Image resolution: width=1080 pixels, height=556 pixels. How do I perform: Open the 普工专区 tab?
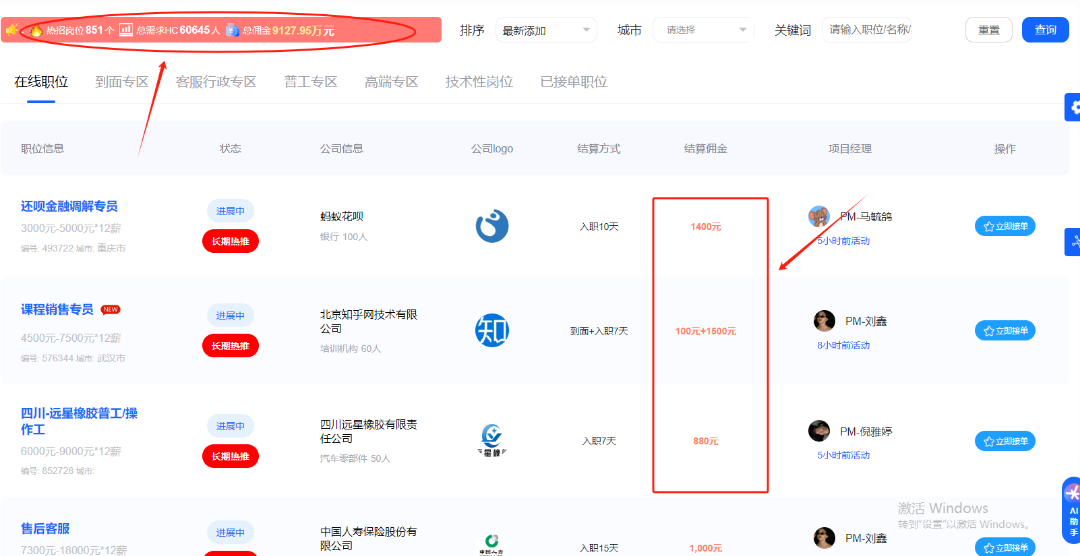[x=311, y=82]
